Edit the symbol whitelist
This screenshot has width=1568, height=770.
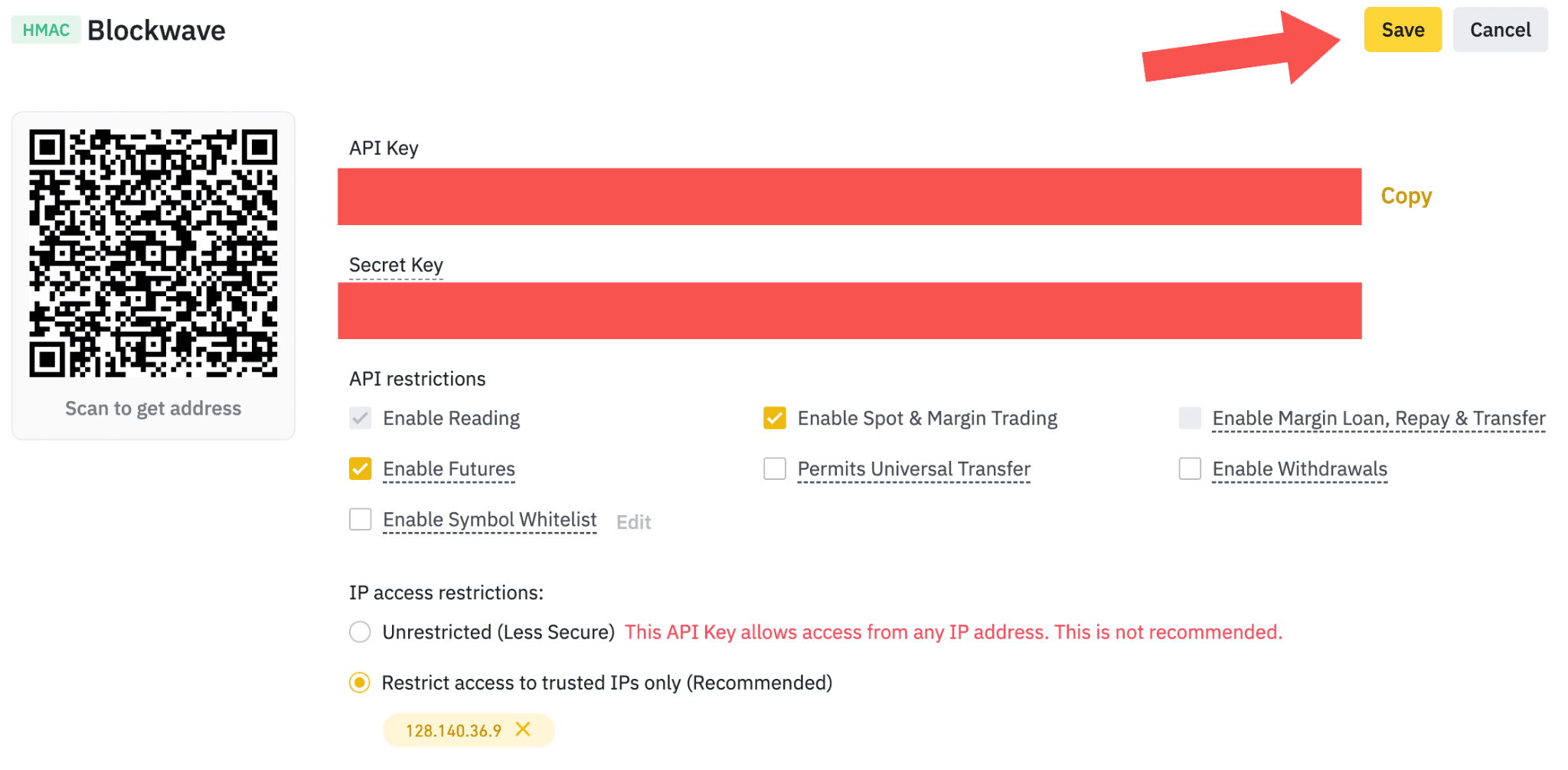click(x=634, y=522)
